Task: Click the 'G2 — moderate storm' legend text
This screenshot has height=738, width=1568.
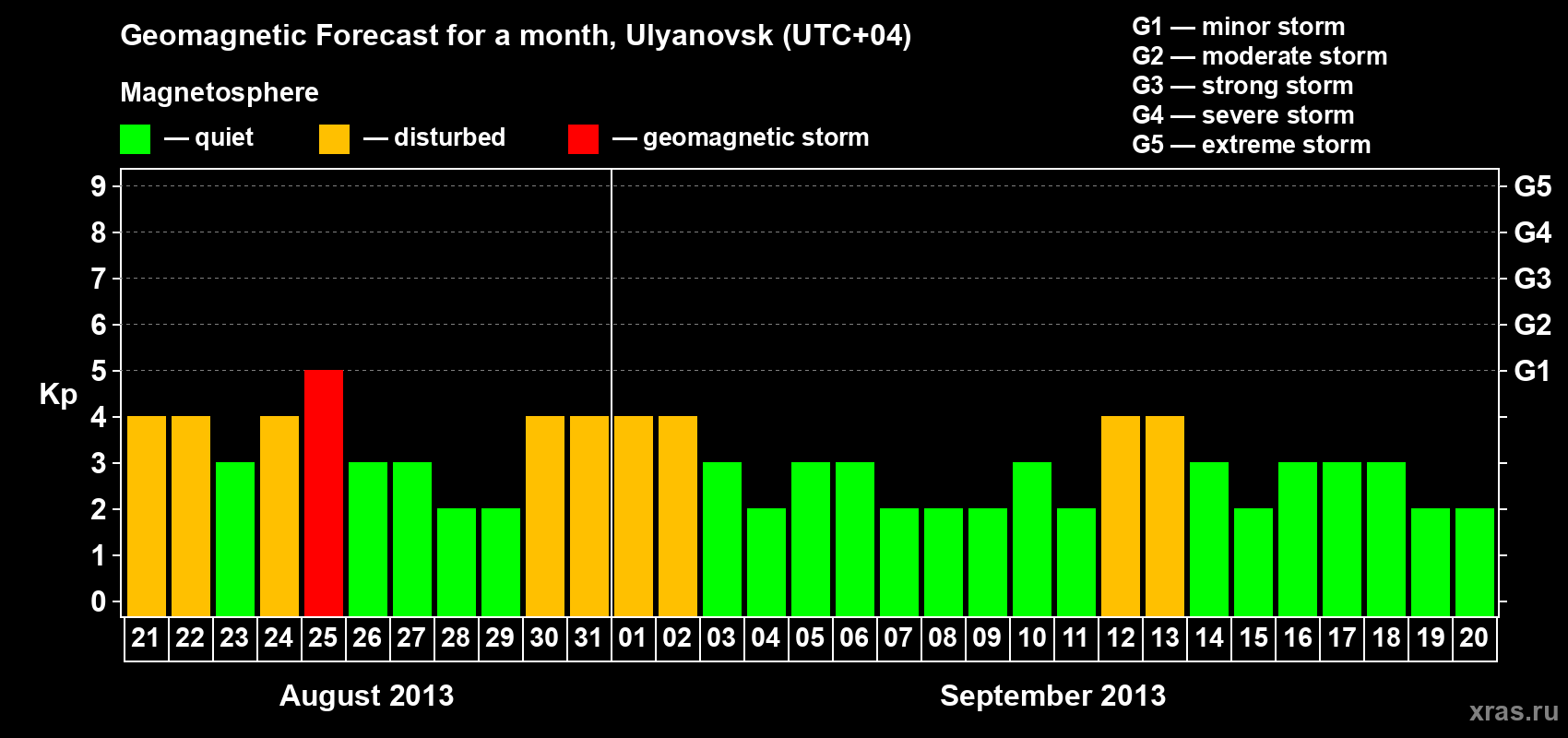Action: (1260, 56)
